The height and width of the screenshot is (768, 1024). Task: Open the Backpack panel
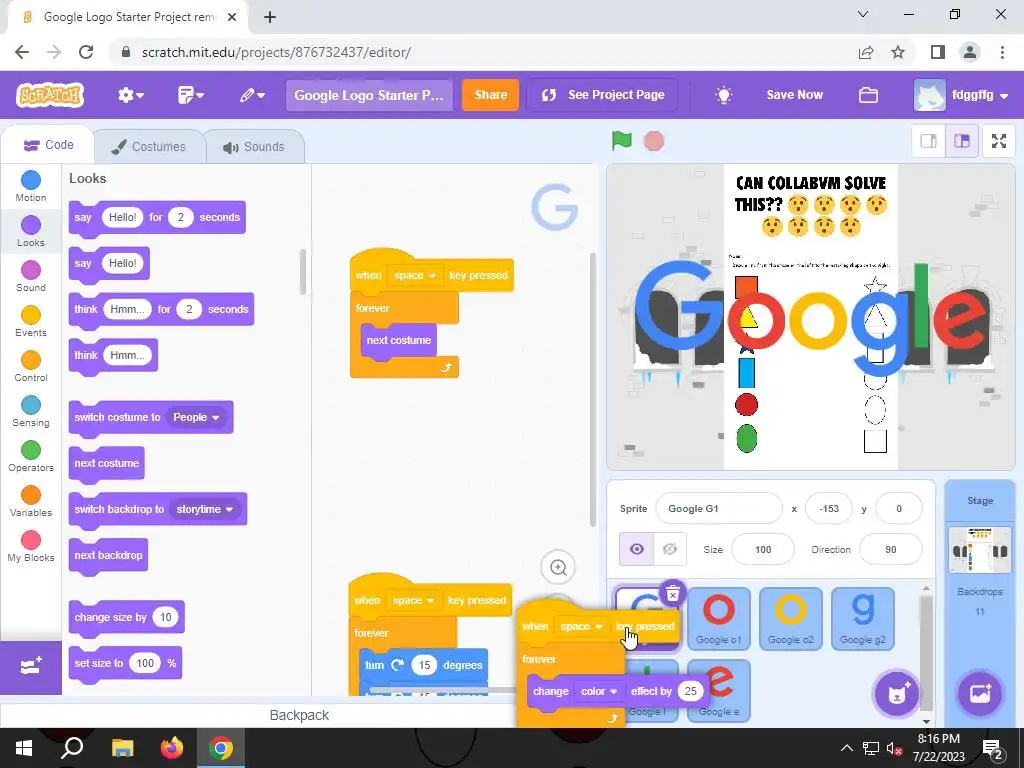point(299,715)
